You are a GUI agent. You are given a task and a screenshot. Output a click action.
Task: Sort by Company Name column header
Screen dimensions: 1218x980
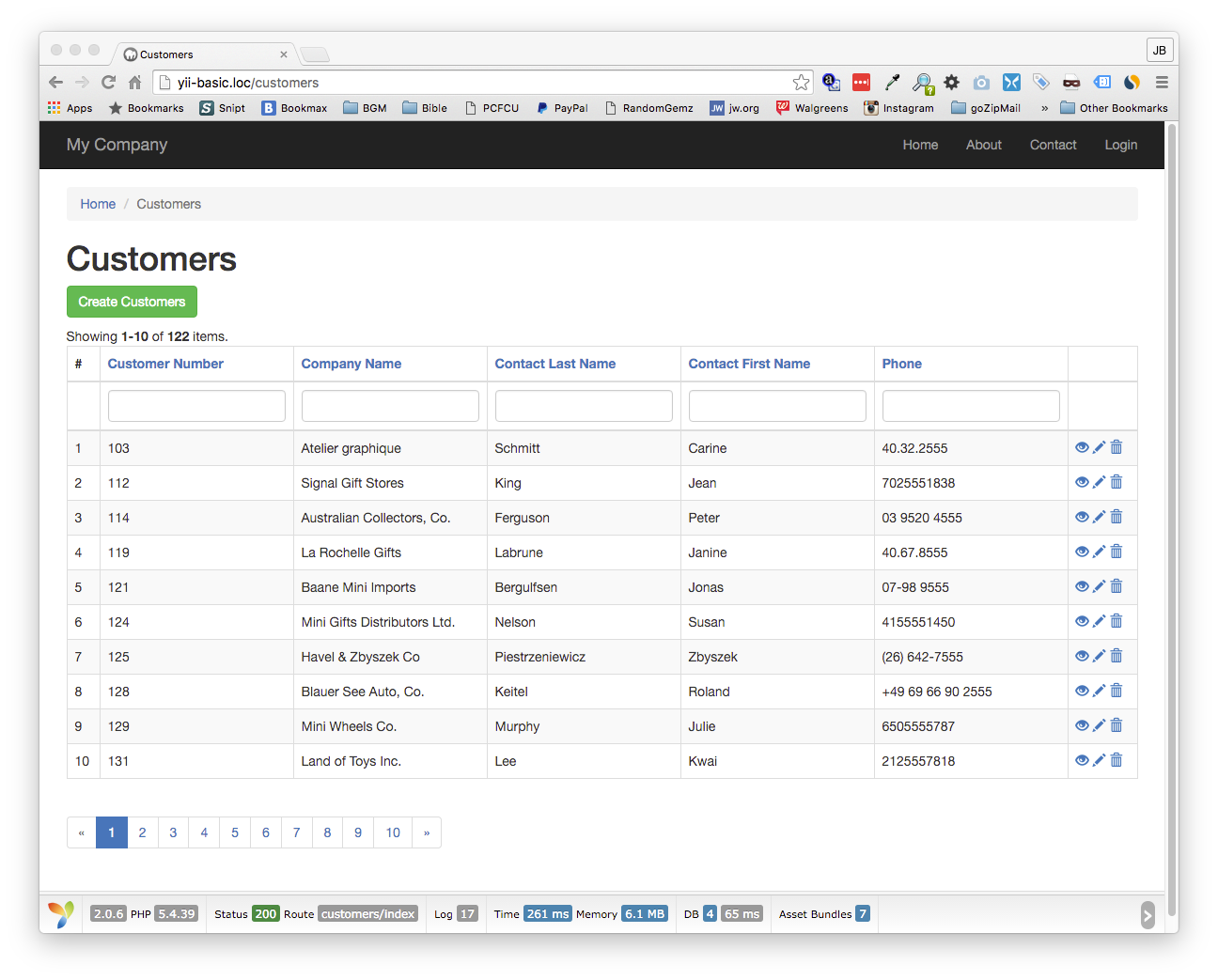point(351,364)
